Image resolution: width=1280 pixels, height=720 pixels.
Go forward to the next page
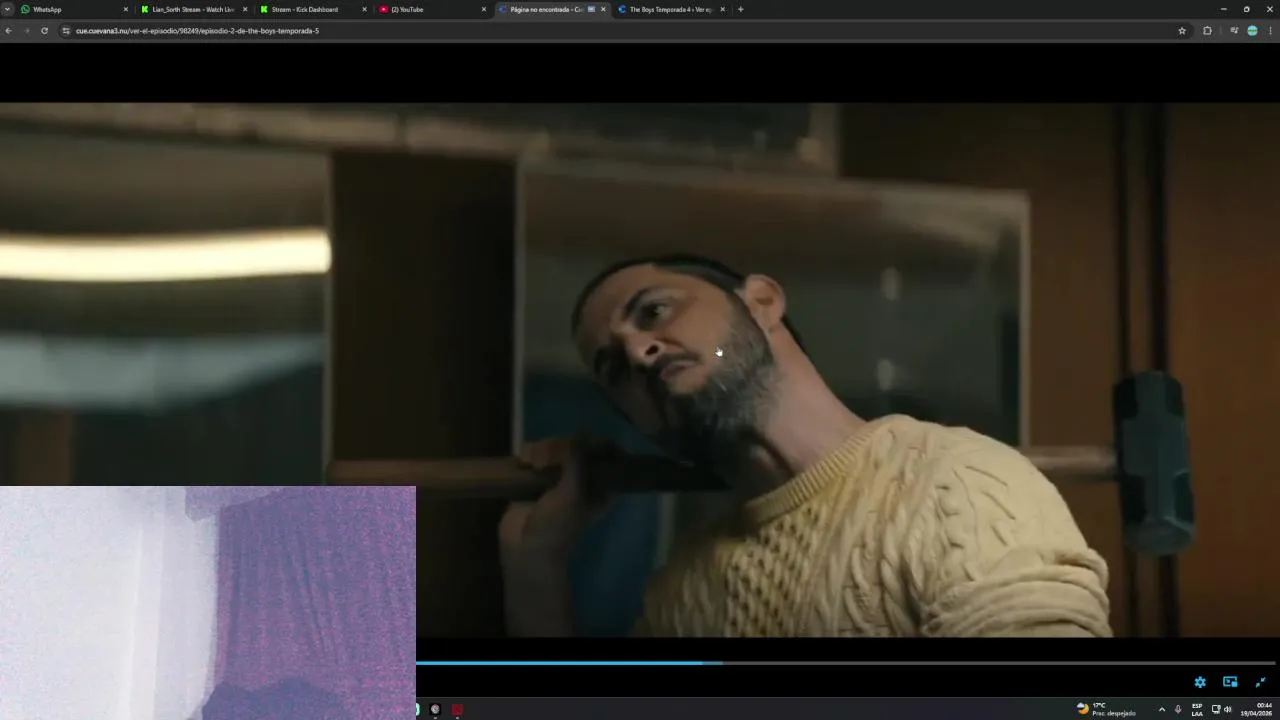tap(26, 31)
